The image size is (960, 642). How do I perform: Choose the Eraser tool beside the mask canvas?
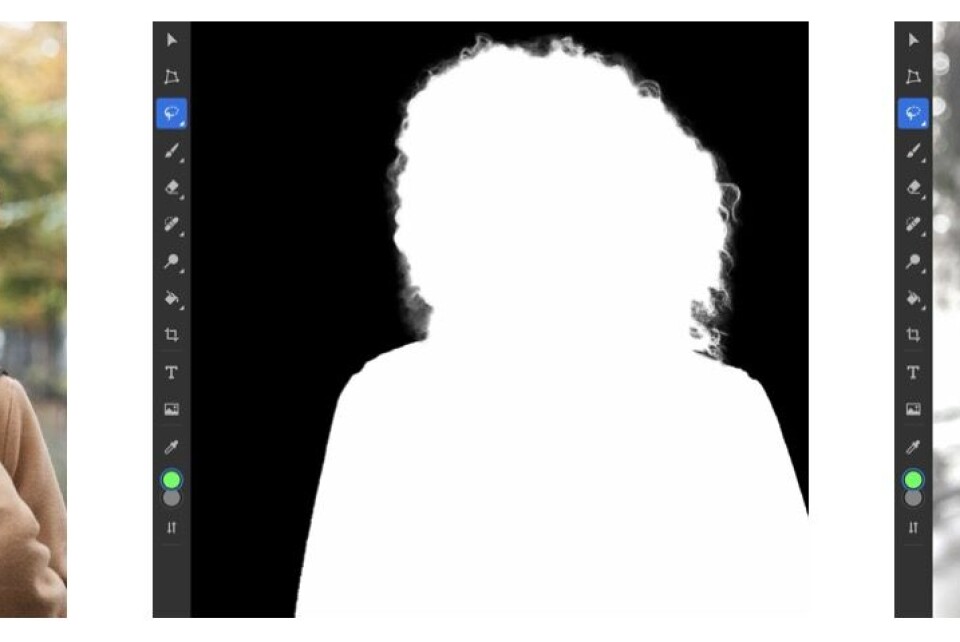tap(171, 187)
